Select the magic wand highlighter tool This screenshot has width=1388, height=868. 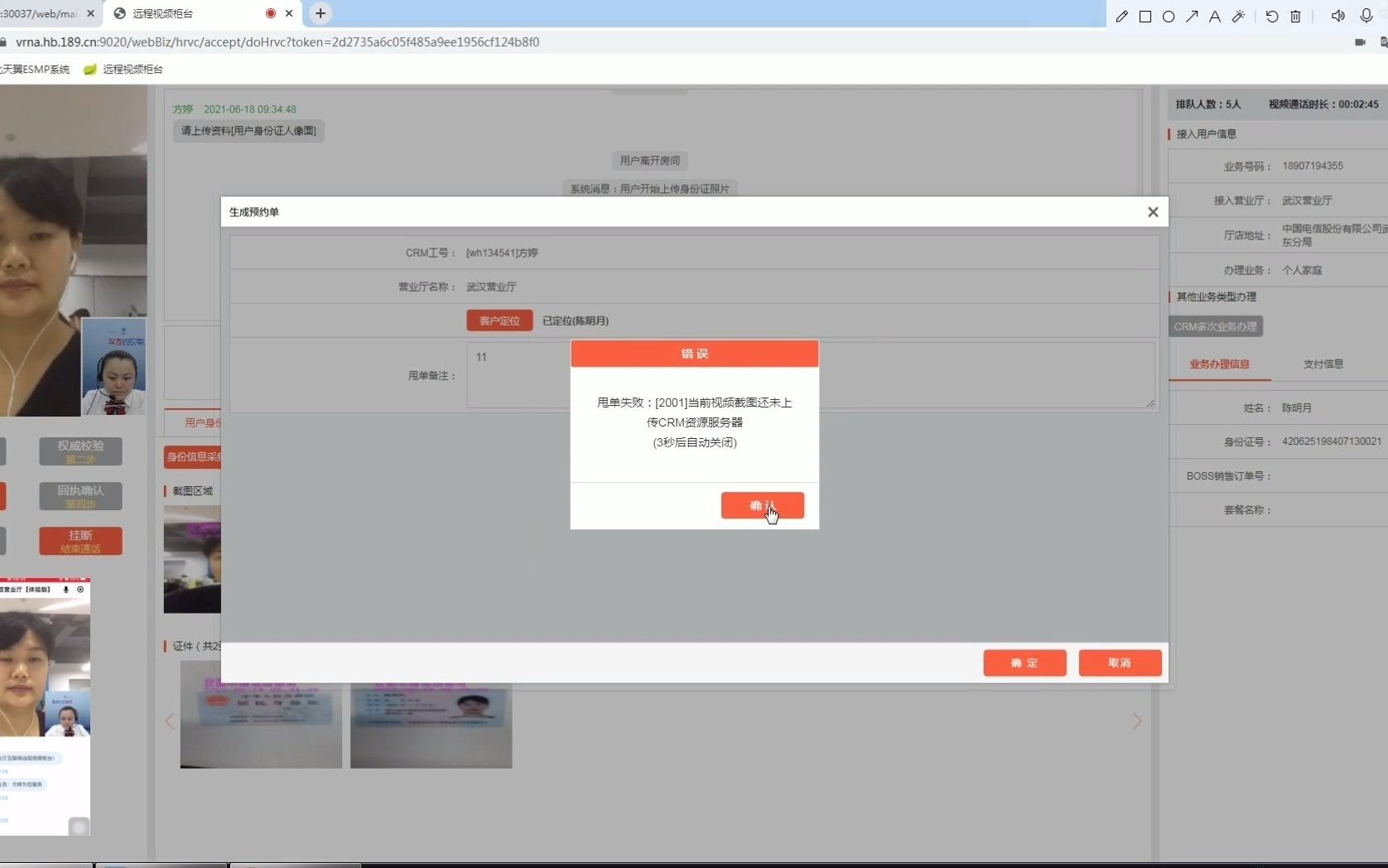pyautogui.click(x=1238, y=17)
